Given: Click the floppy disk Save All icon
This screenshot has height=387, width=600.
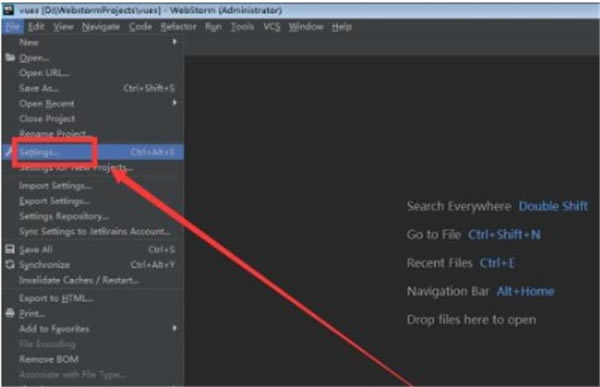Looking at the screenshot, I should (10, 249).
